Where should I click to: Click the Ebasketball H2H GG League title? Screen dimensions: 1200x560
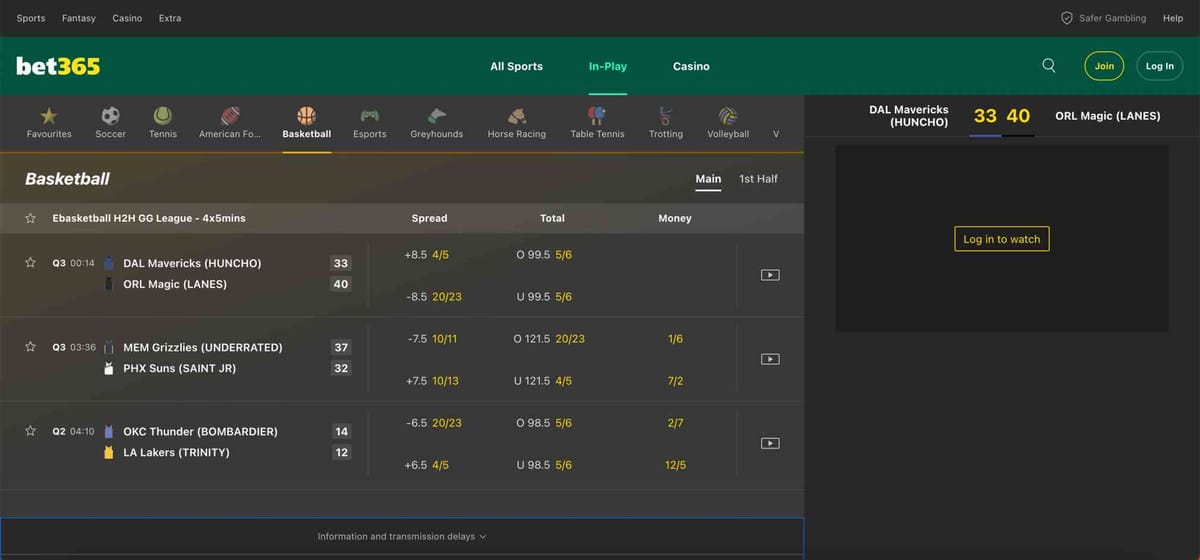click(x=149, y=218)
